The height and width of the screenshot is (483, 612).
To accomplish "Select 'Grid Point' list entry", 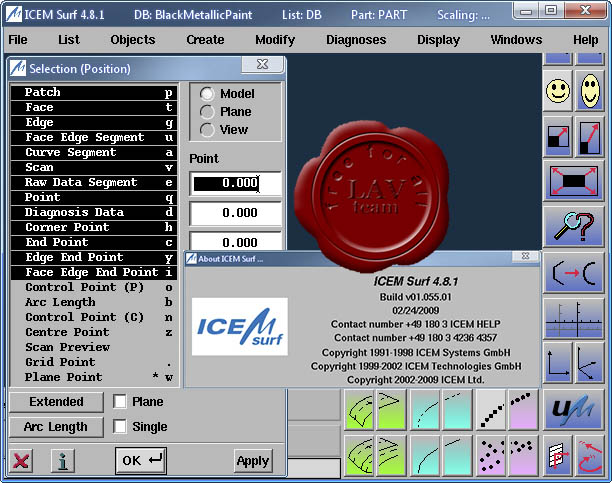I will click(x=94, y=362).
